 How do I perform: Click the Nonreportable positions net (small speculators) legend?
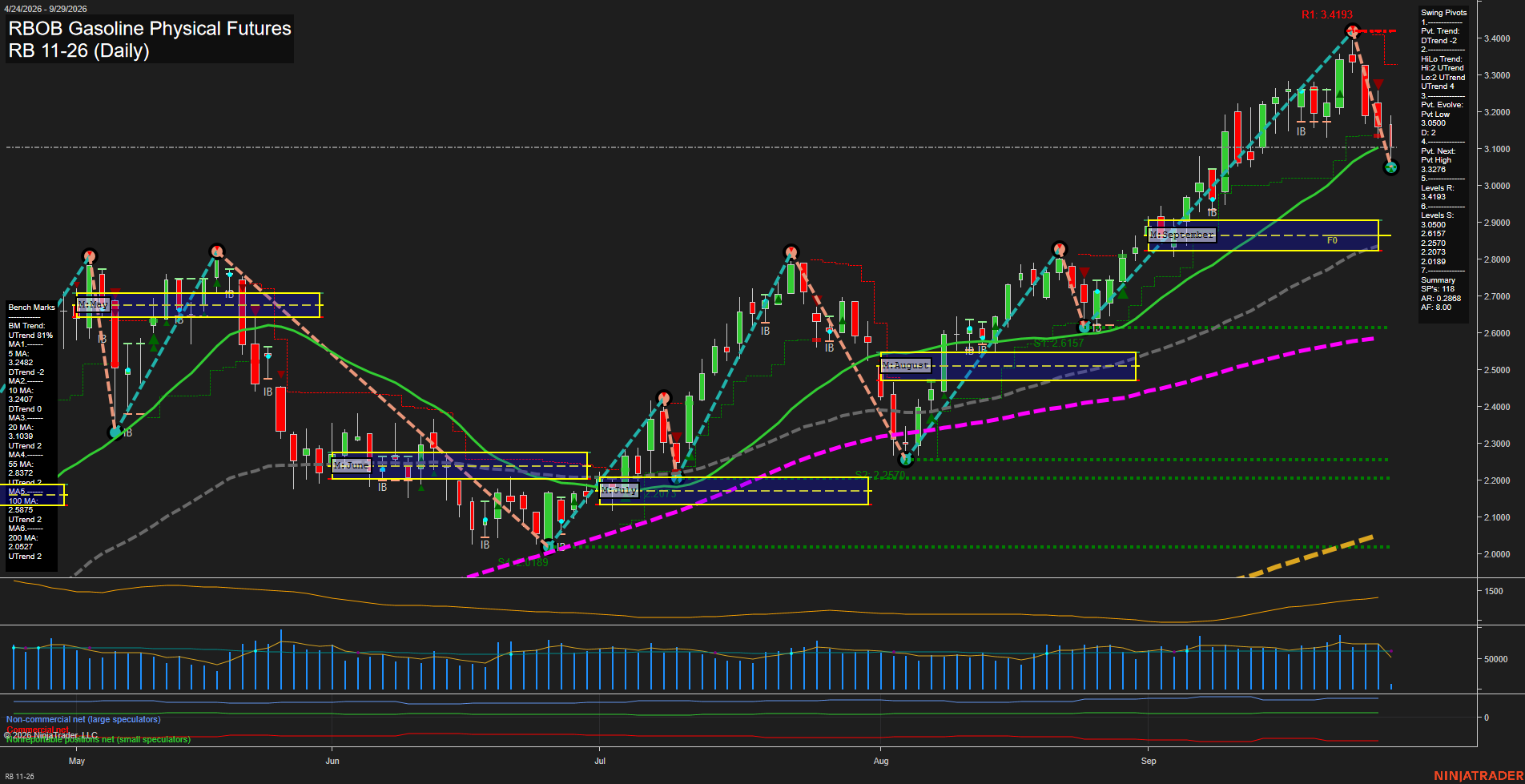point(99,739)
